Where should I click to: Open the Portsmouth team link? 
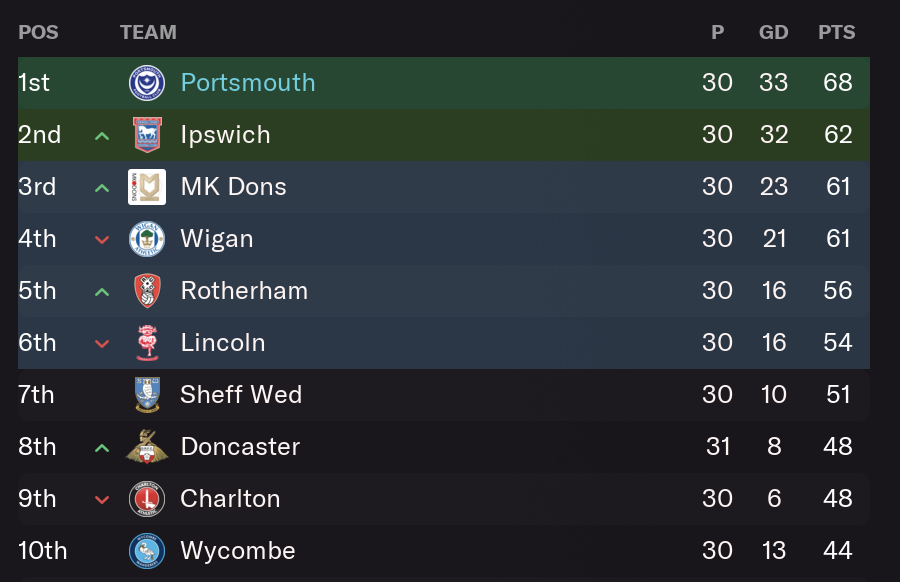pos(248,83)
